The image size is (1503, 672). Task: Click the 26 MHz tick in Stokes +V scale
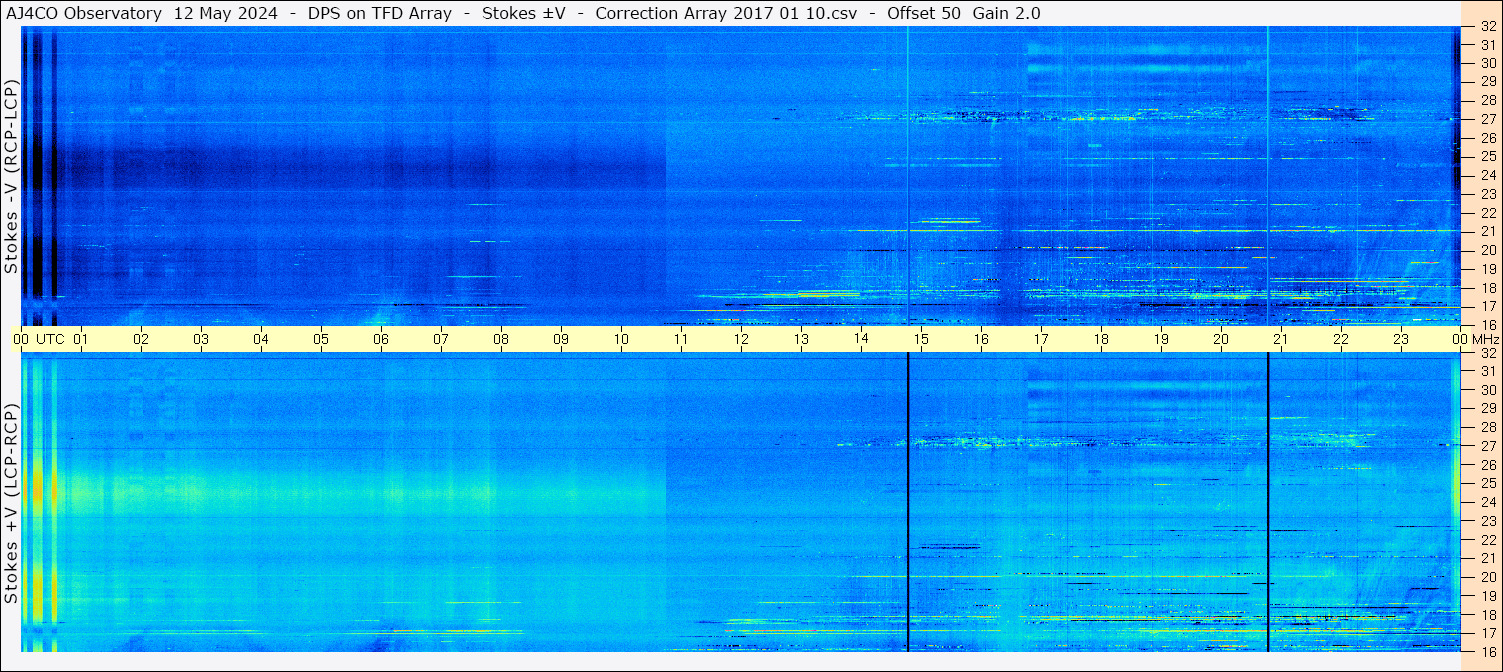point(1488,465)
